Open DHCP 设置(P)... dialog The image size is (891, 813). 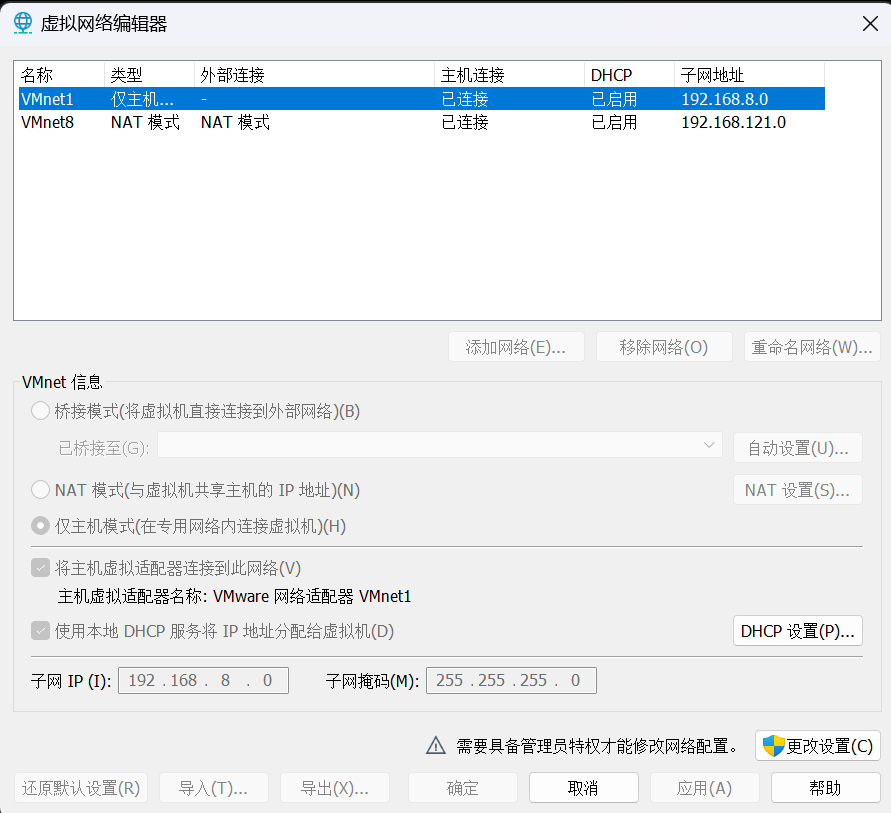coord(798,631)
